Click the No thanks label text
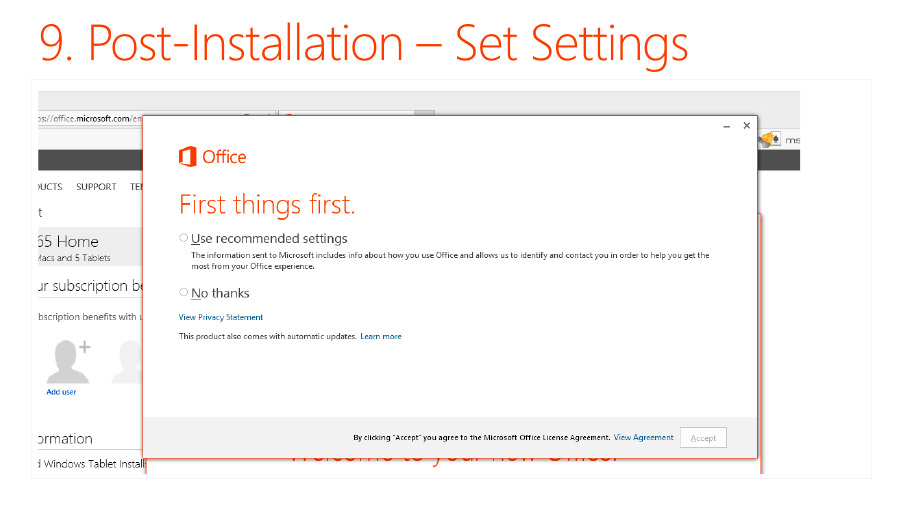The image size is (900, 506). [220, 293]
